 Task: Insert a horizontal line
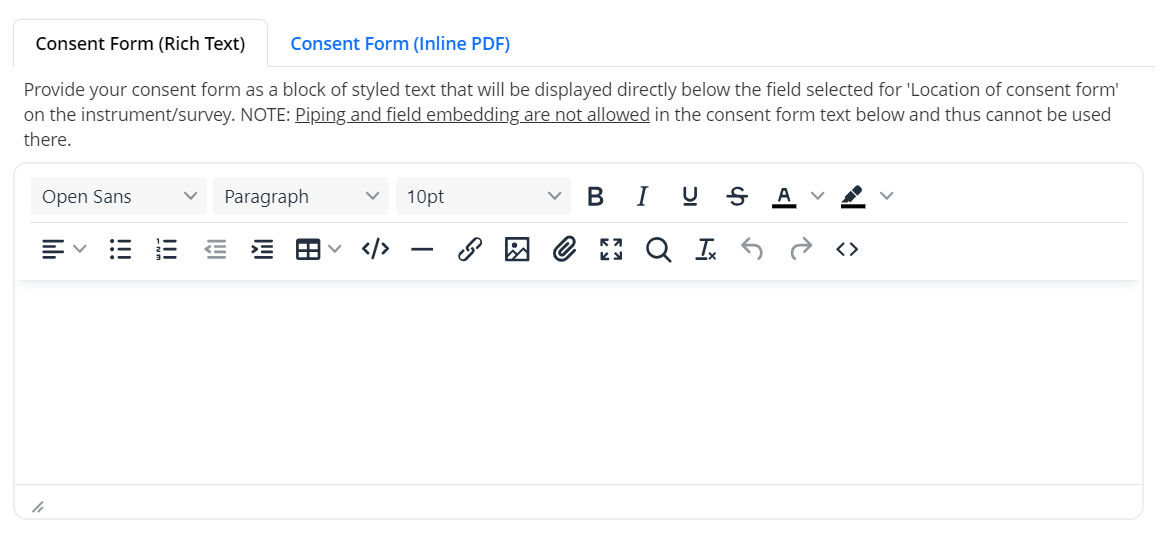point(422,250)
